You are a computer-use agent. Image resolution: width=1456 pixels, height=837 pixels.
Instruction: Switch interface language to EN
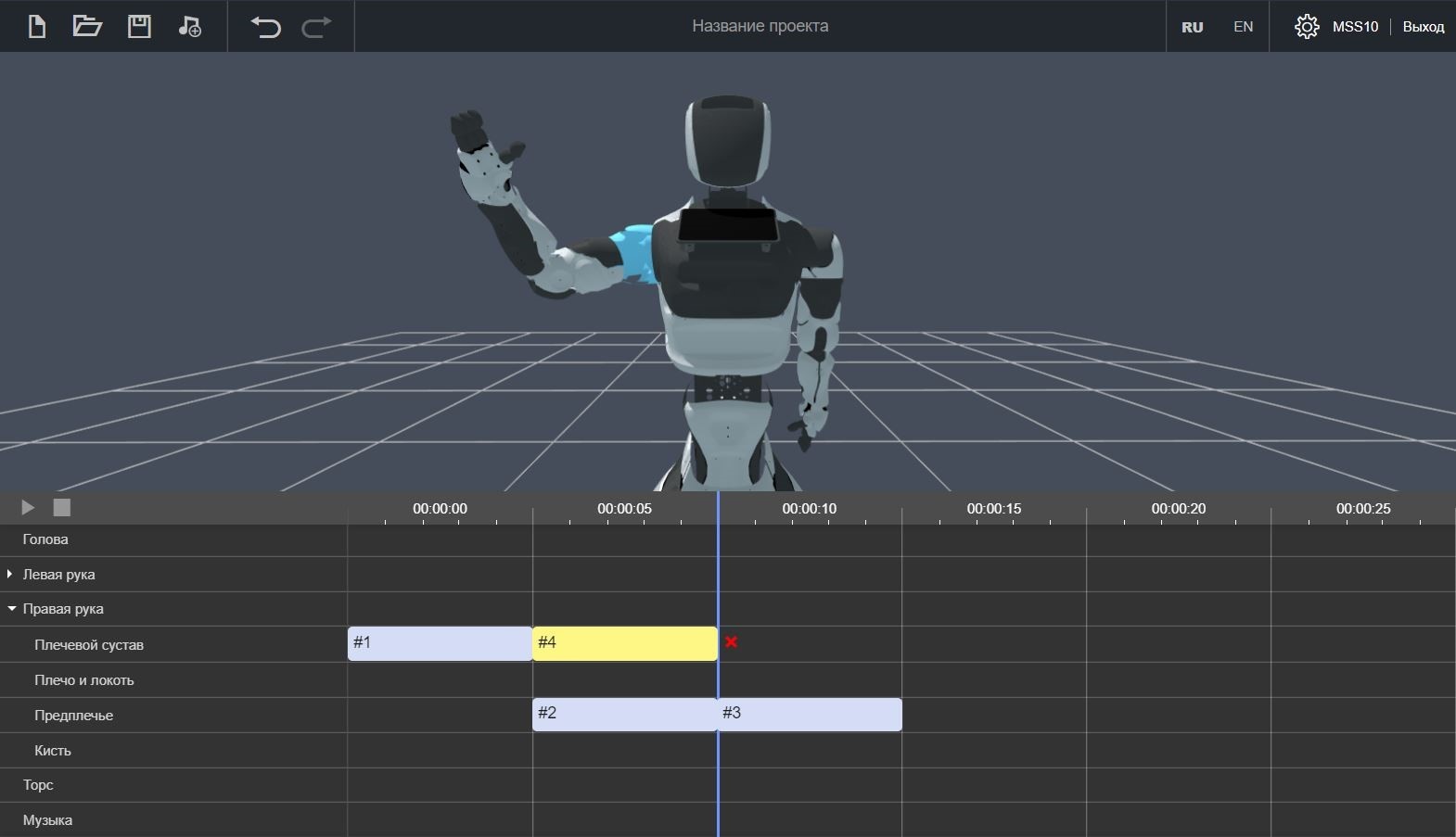[1243, 27]
